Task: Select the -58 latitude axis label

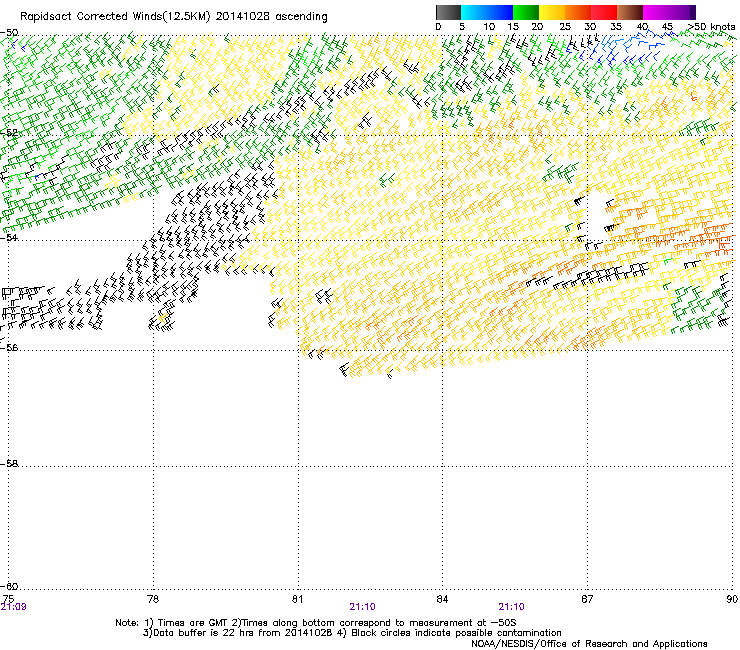Action: (9, 464)
